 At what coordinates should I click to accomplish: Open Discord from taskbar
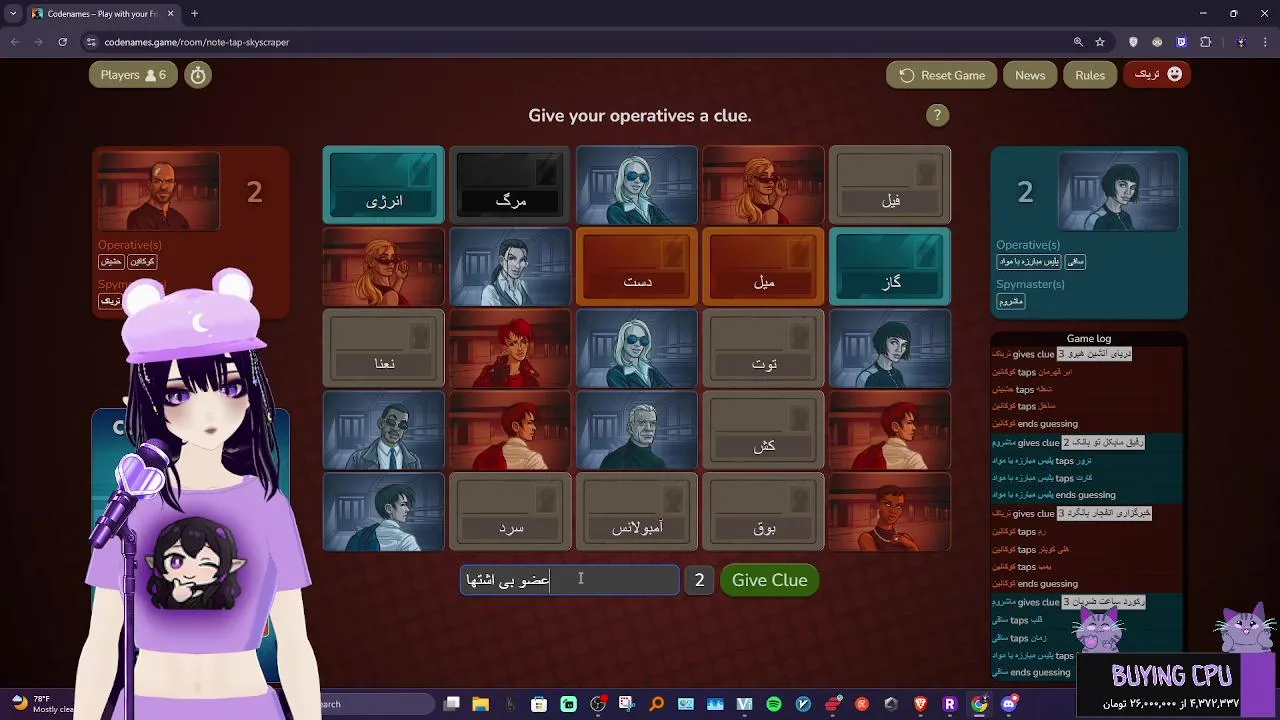click(1009, 704)
